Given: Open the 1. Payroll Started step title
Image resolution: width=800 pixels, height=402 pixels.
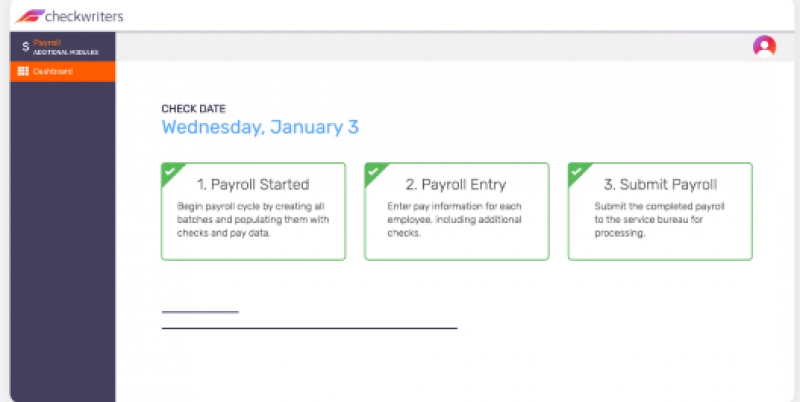Looking at the screenshot, I should click(x=252, y=184).
